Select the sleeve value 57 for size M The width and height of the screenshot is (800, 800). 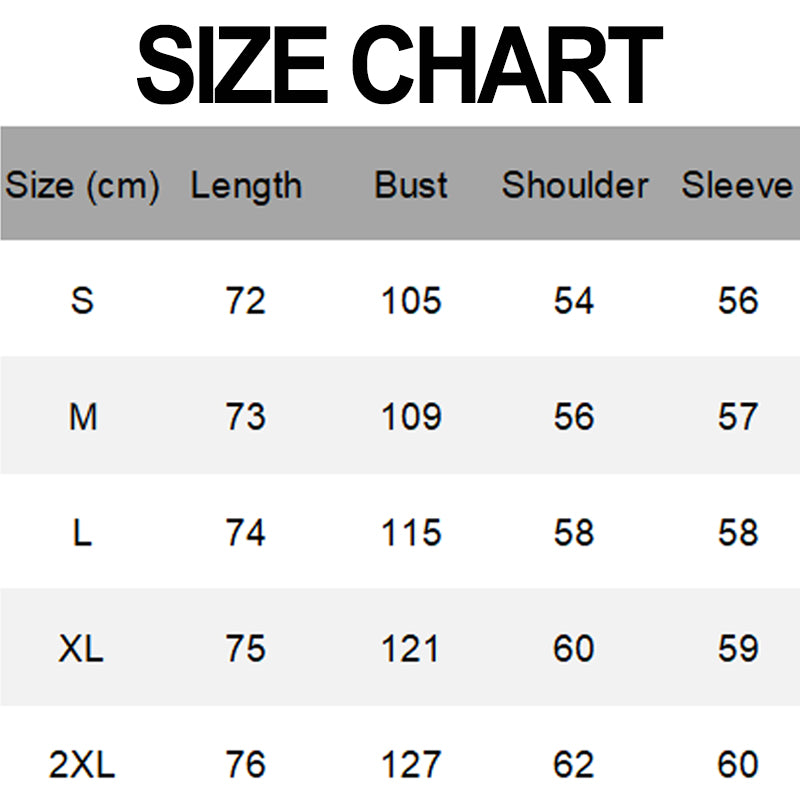738,417
